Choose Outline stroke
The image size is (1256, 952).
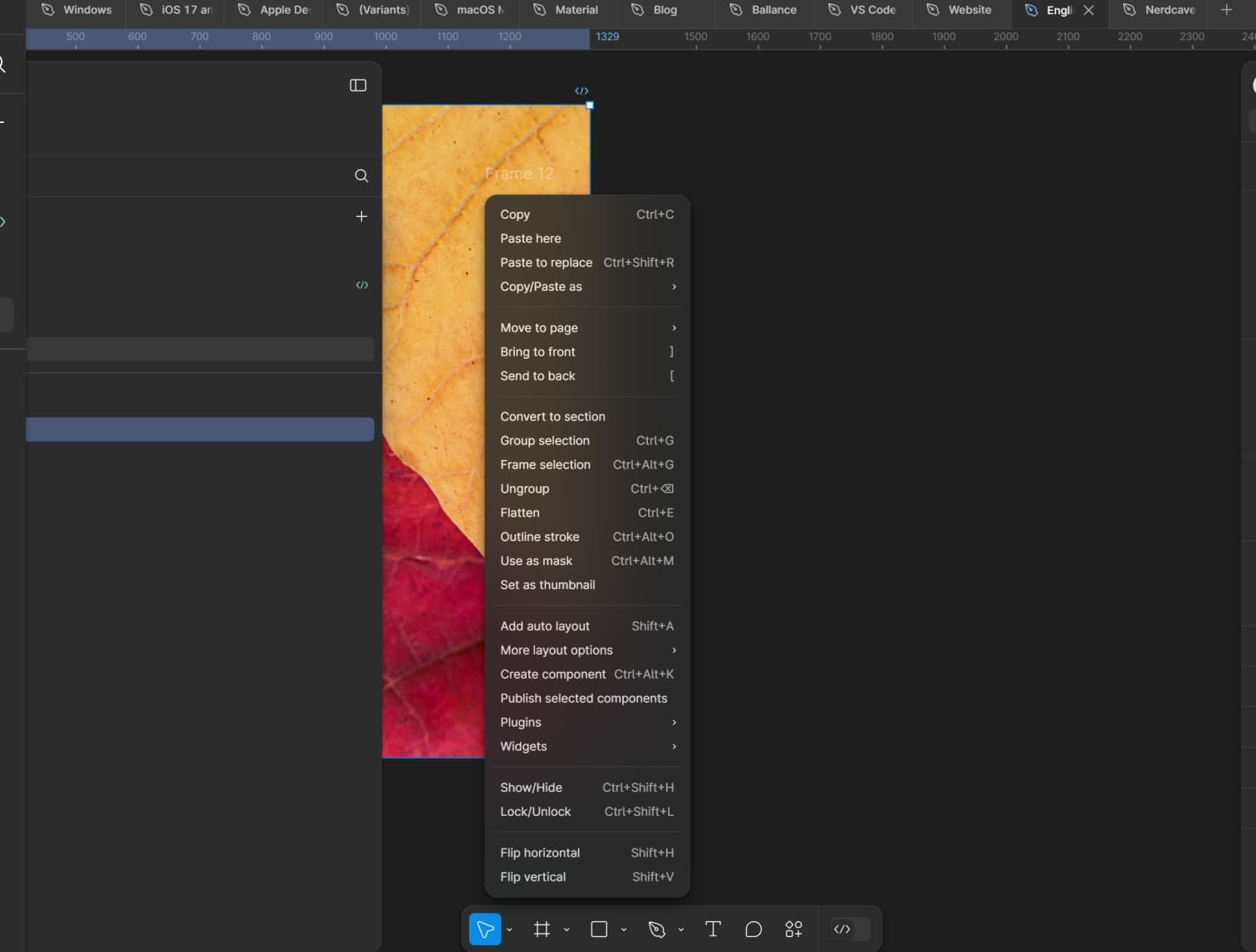point(586,537)
